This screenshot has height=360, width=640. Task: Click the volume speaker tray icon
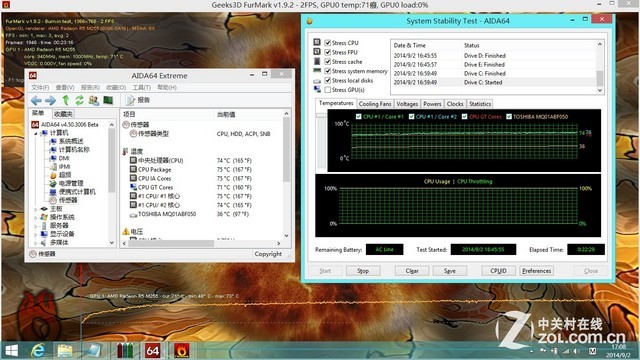576,351
